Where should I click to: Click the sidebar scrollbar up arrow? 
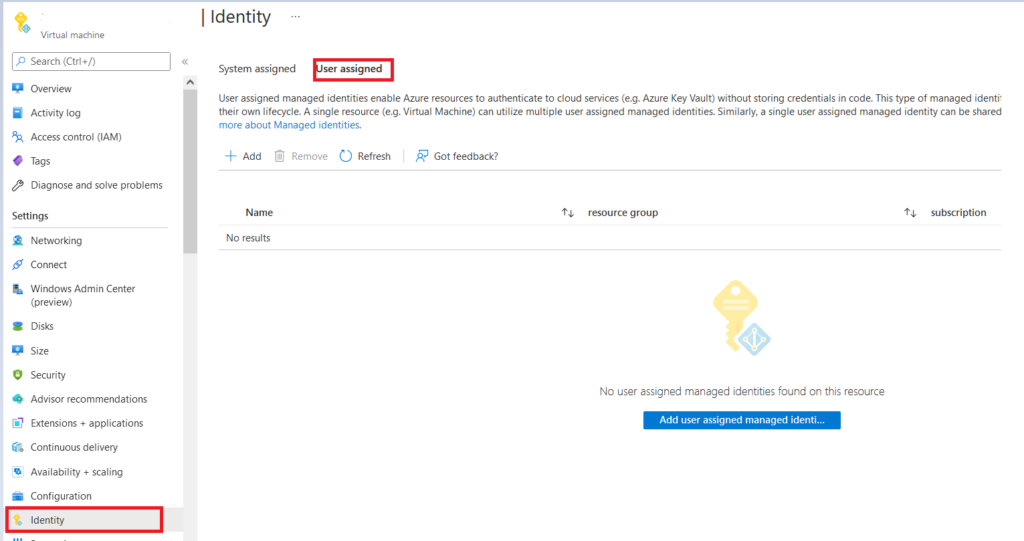click(190, 82)
